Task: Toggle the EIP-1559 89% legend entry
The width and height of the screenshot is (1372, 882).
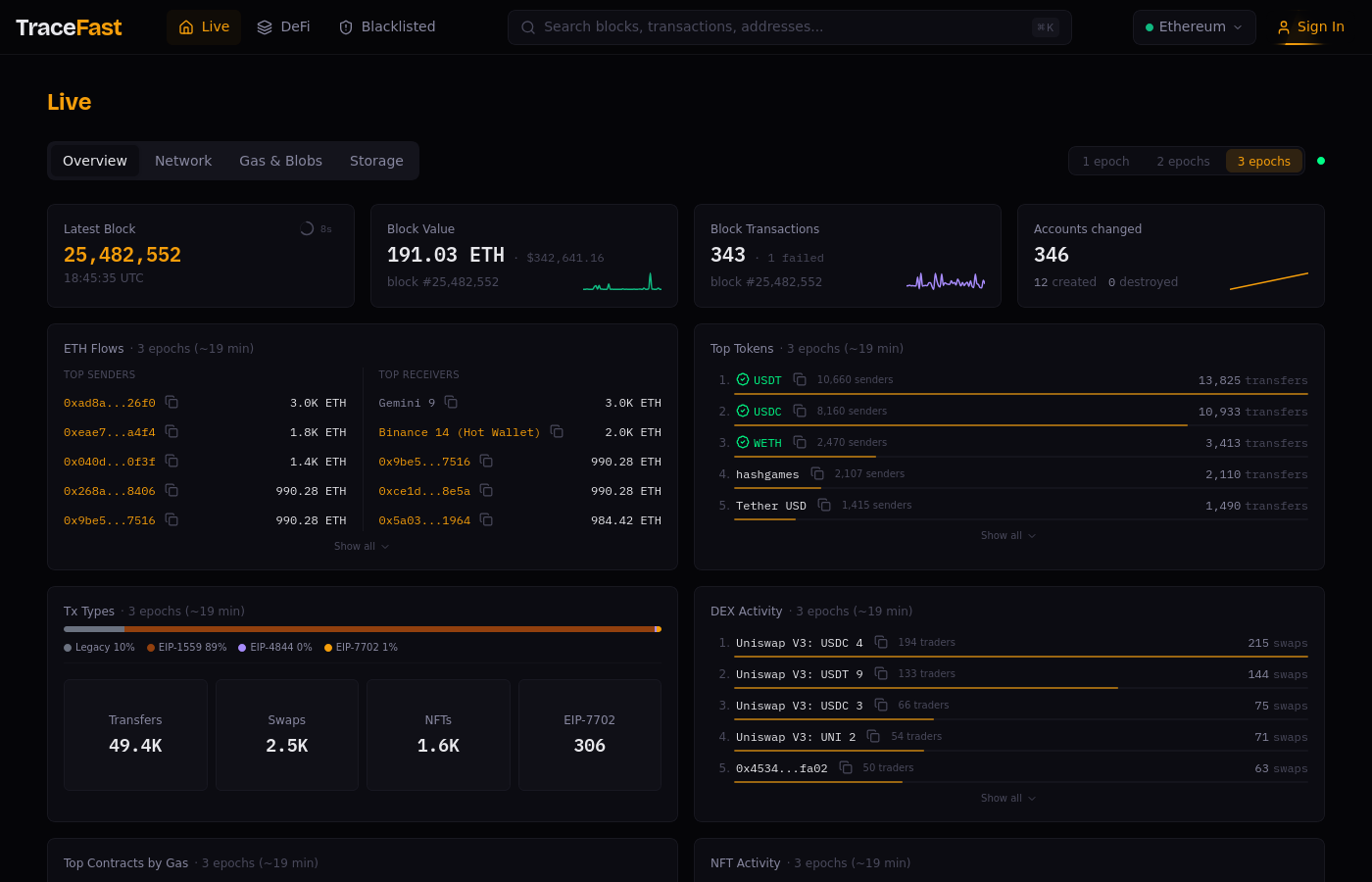Action: point(186,648)
